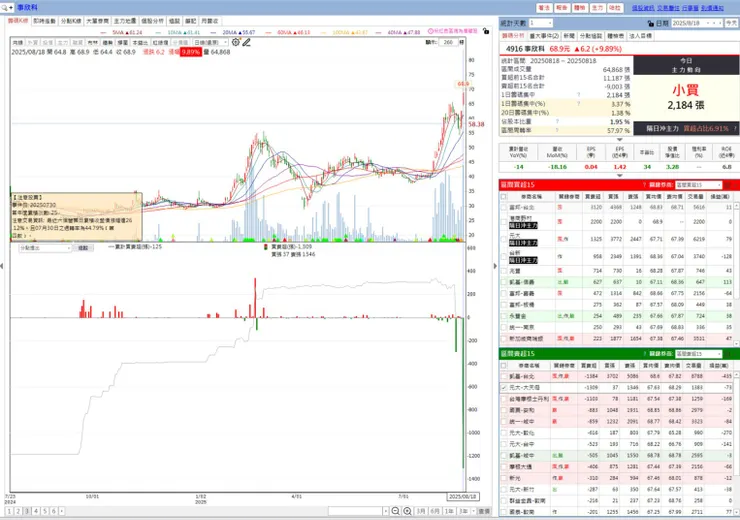Click the 分紅 info circle icon
740x520 pixels.
click(430, 31)
